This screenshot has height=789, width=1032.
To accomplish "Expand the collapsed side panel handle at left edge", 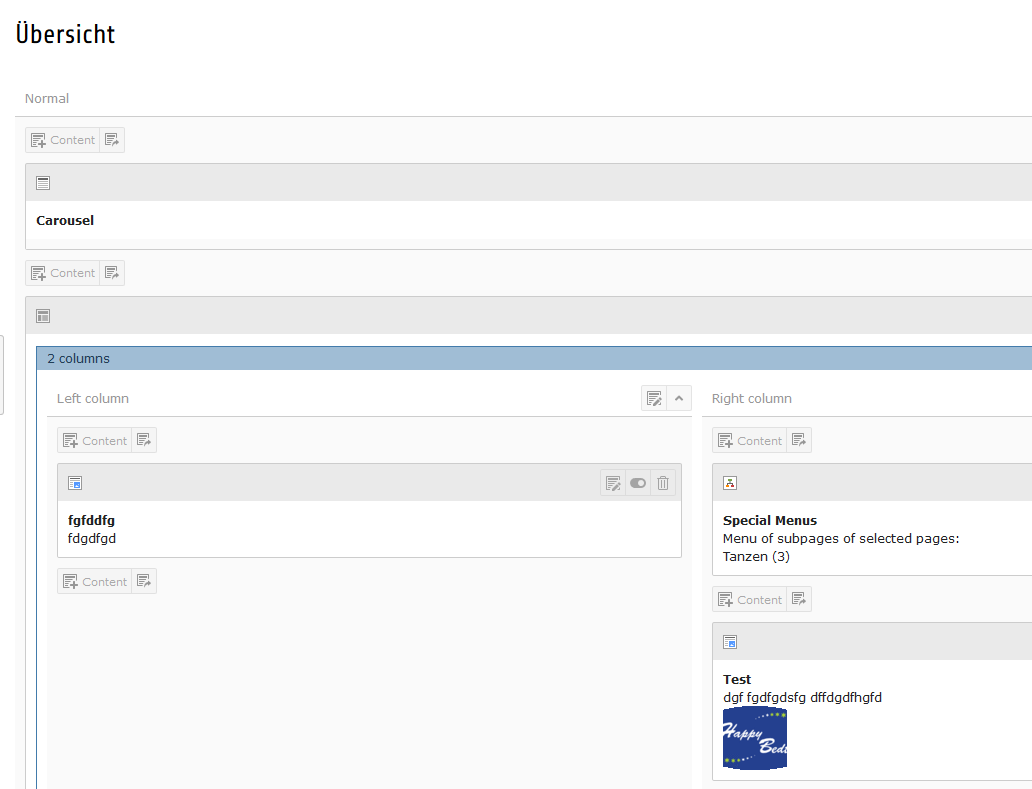I will click(x=2, y=375).
